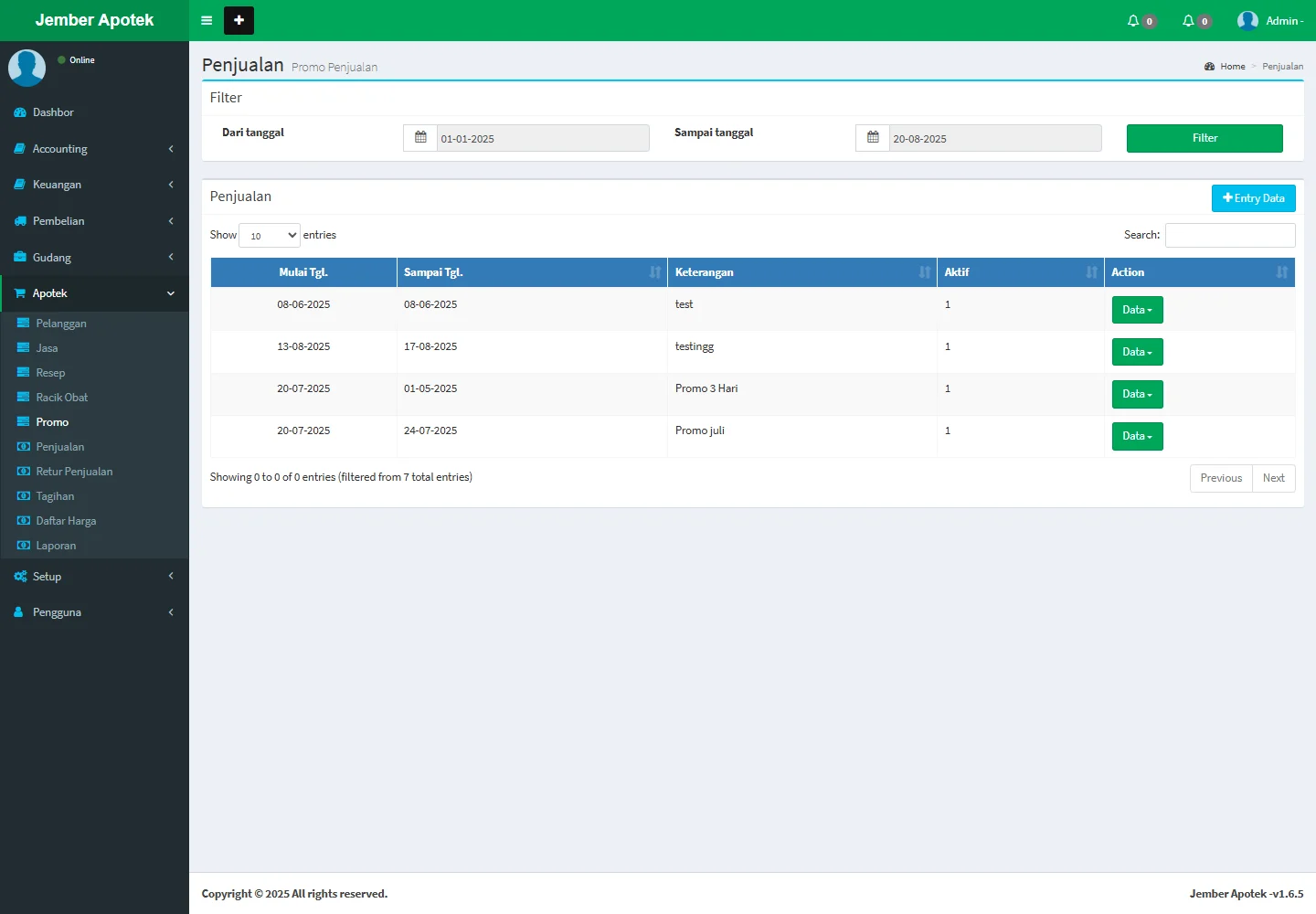Toggle the sidebar with the hamburger icon
The width and height of the screenshot is (1316, 914).
(207, 20)
